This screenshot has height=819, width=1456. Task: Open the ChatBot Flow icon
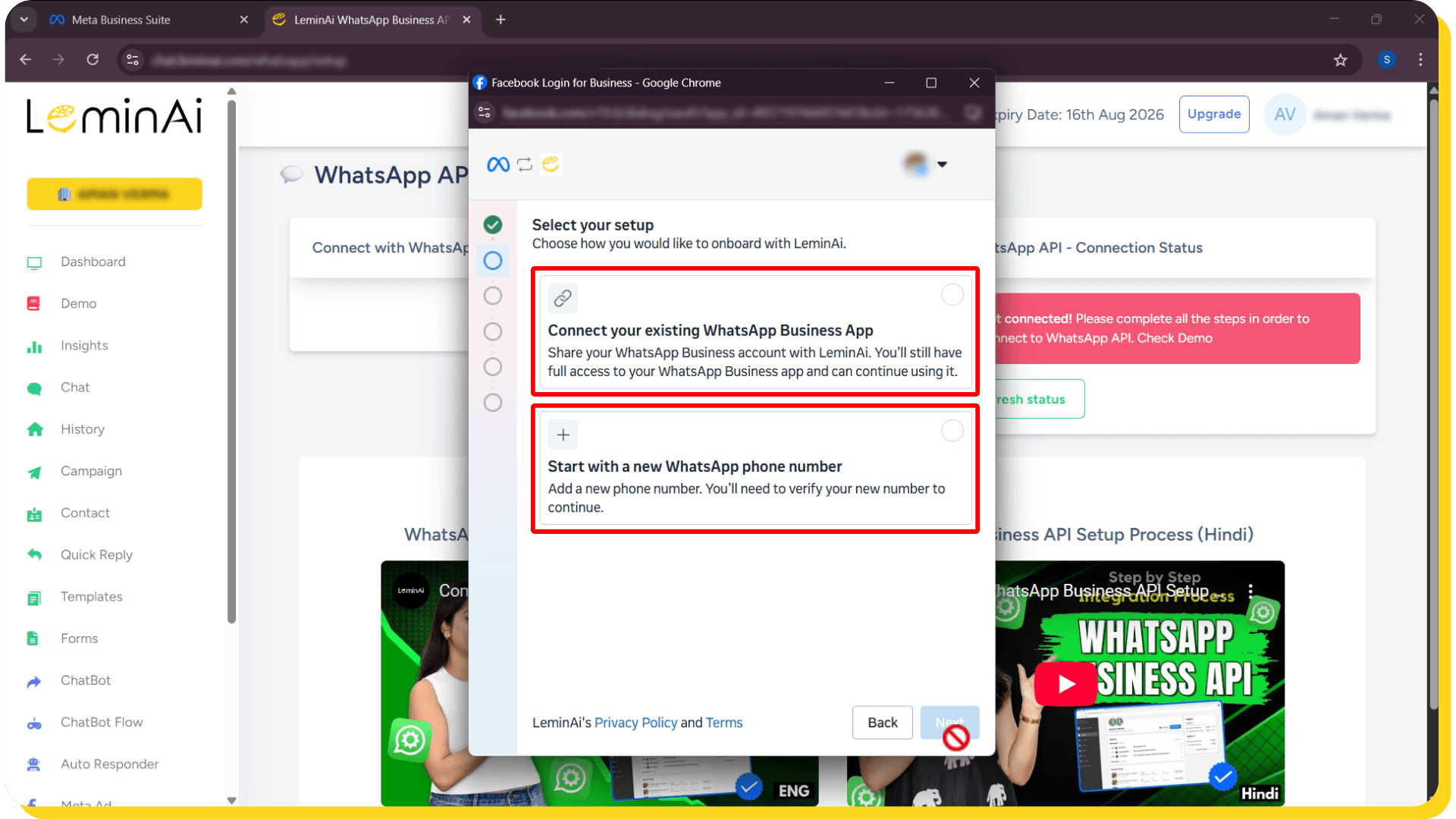pos(35,723)
